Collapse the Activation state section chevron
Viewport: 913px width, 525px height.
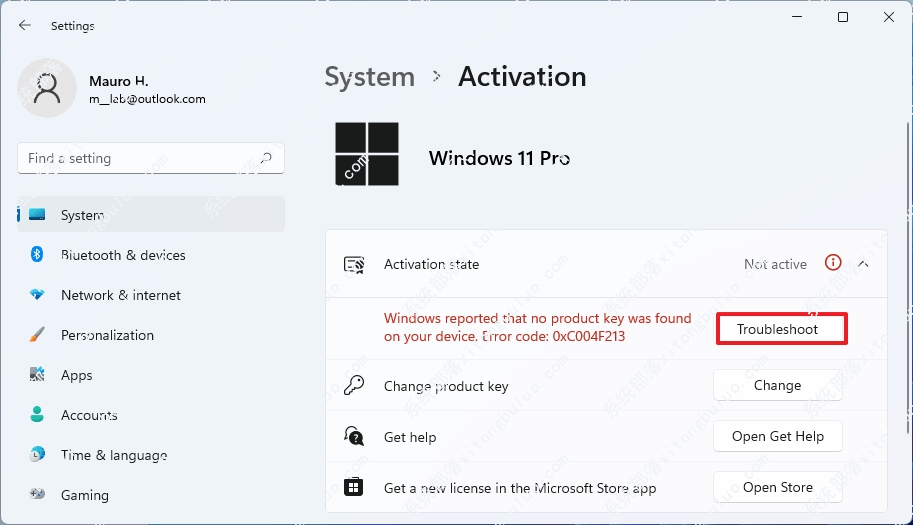[863, 264]
